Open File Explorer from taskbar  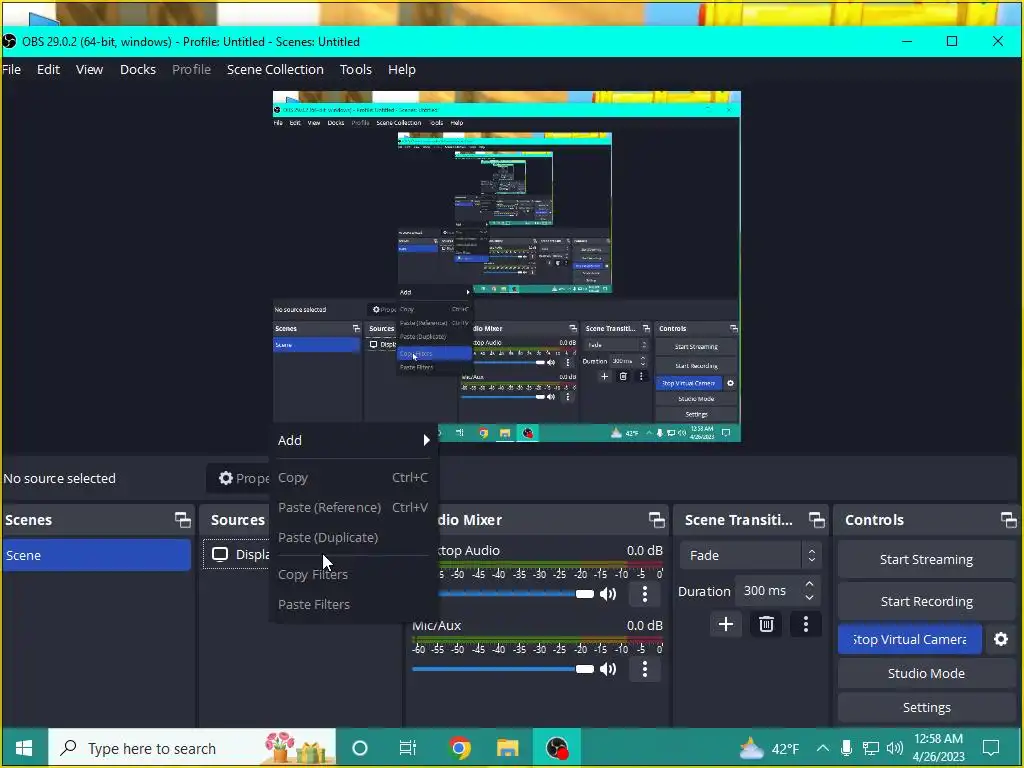(507, 748)
